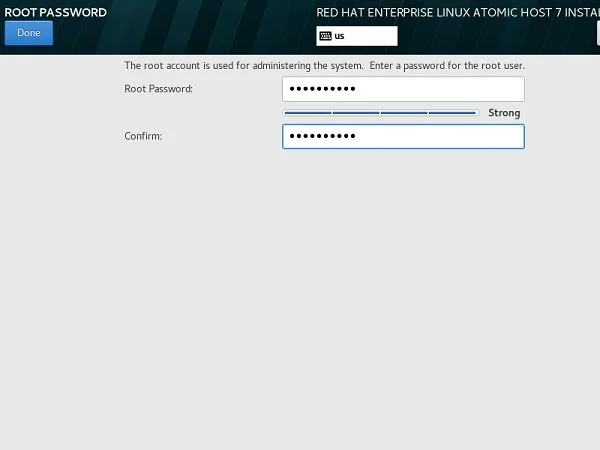Click the Done button
Screen dimensions: 600x450
click(x=29, y=33)
